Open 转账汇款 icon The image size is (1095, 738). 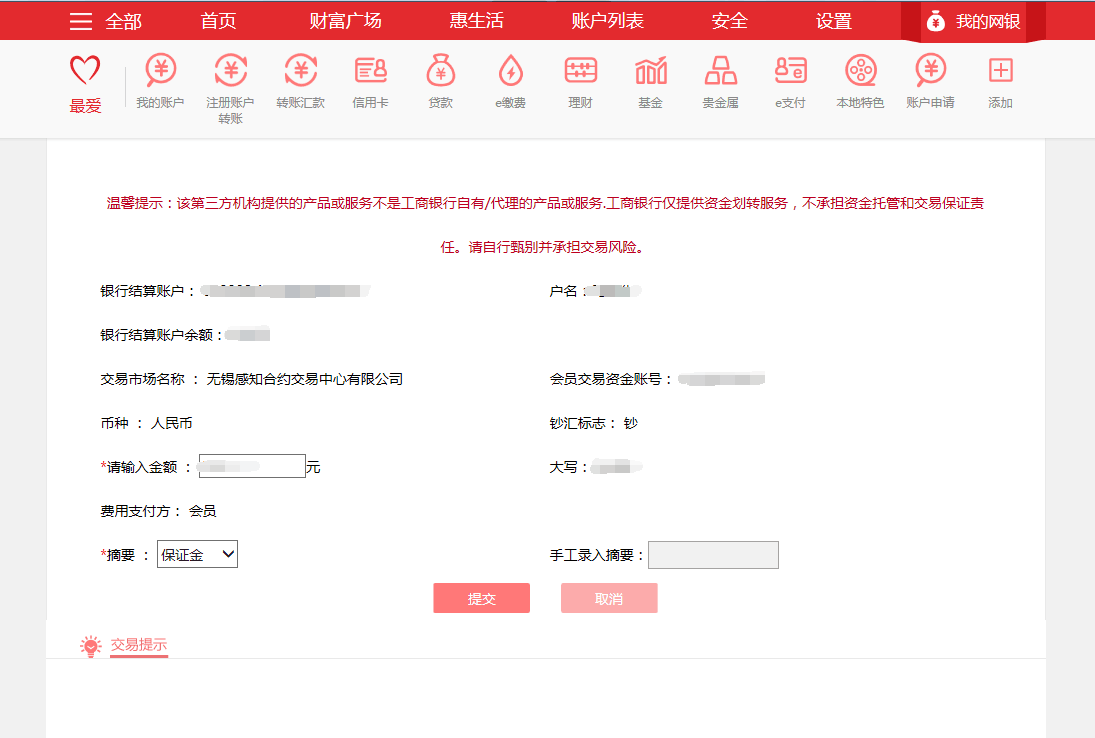point(300,70)
